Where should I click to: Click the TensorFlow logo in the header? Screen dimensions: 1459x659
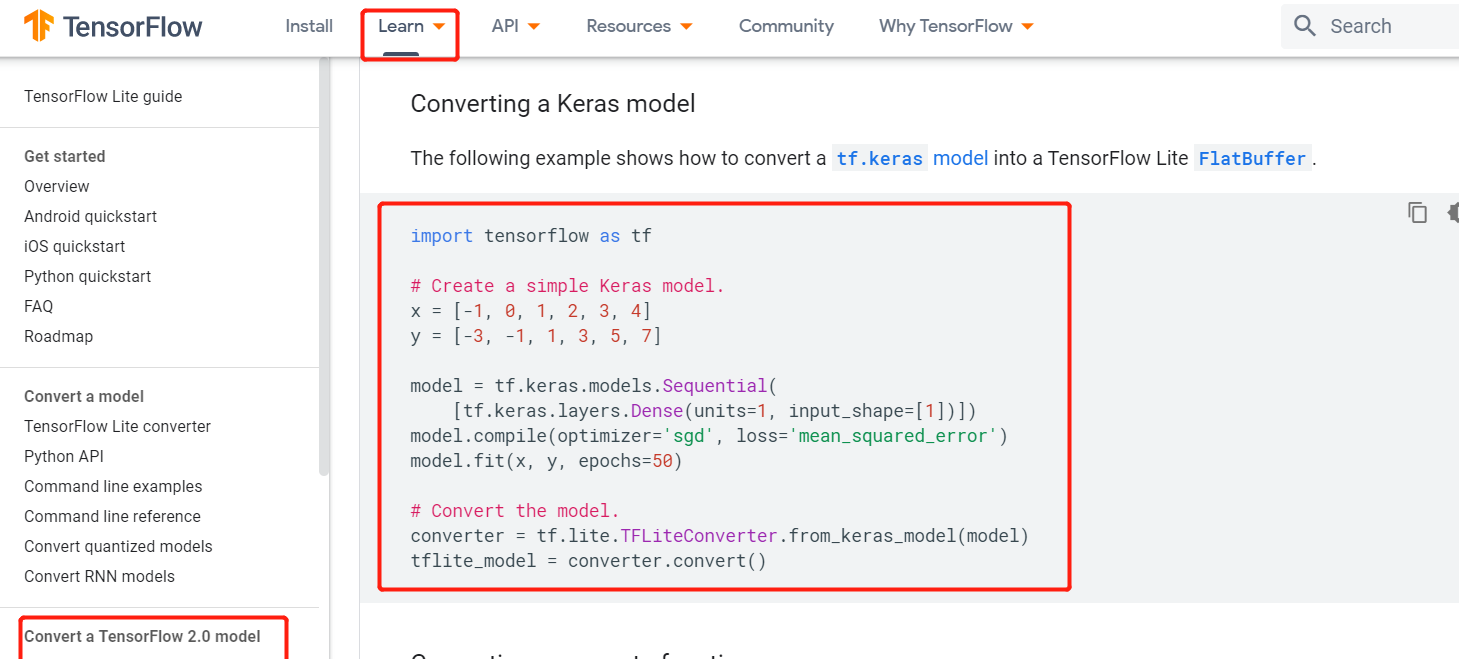(113, 26)
